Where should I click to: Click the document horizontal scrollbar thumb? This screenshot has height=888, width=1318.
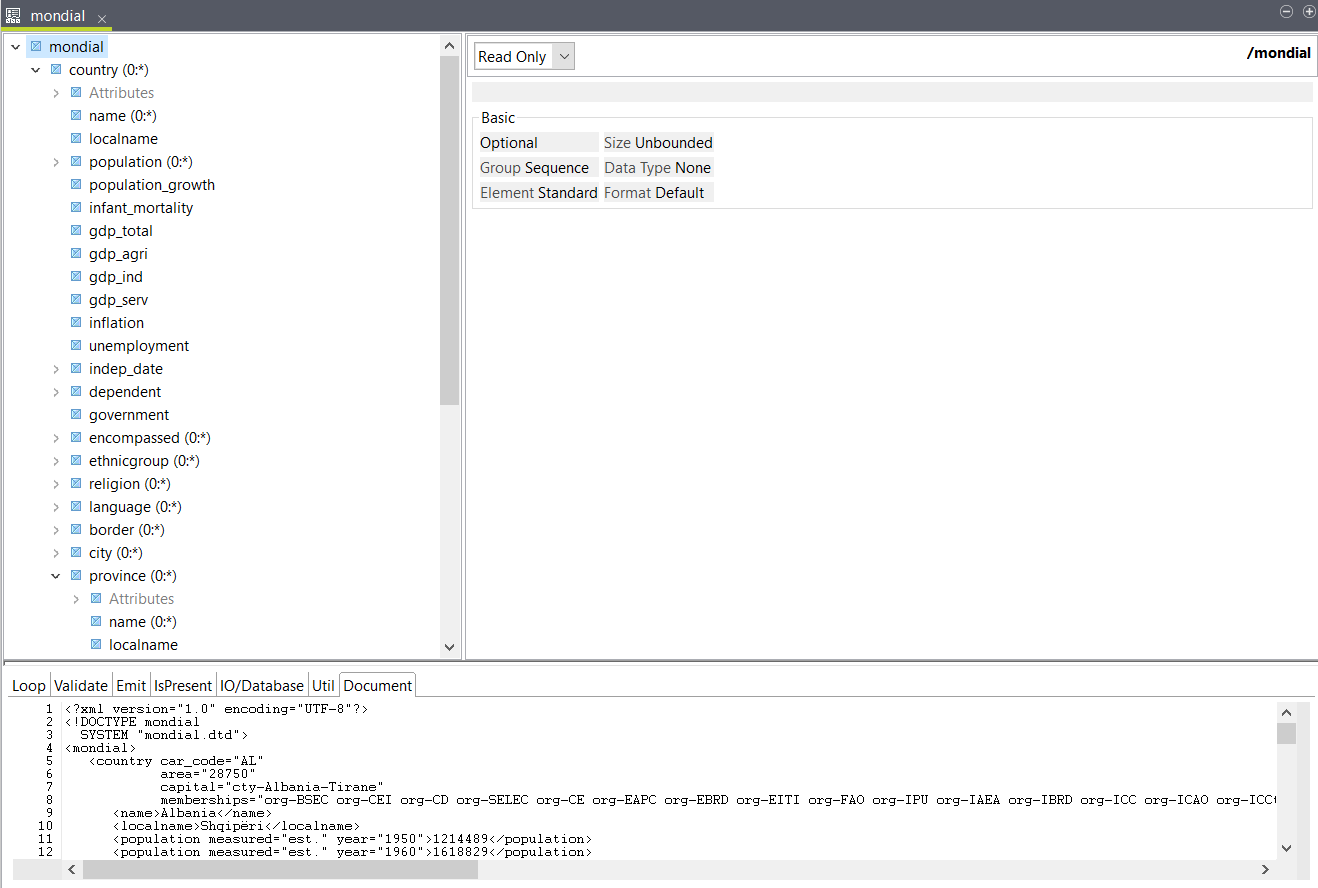tap(280, 870)
